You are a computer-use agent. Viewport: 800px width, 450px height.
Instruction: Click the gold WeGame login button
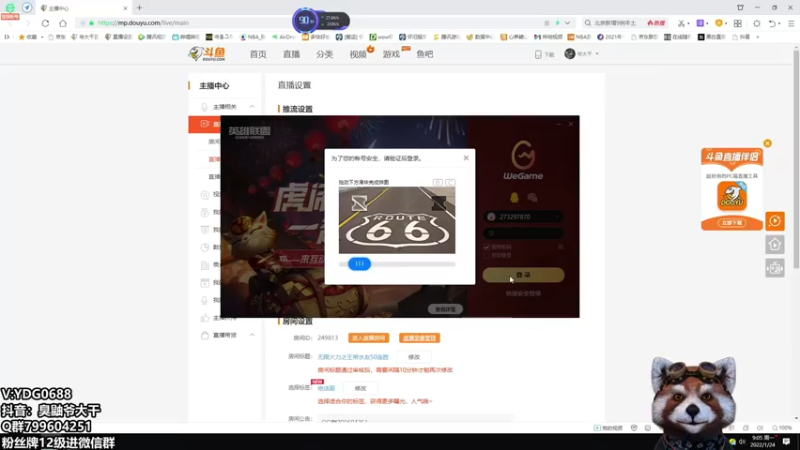[523, 275]
